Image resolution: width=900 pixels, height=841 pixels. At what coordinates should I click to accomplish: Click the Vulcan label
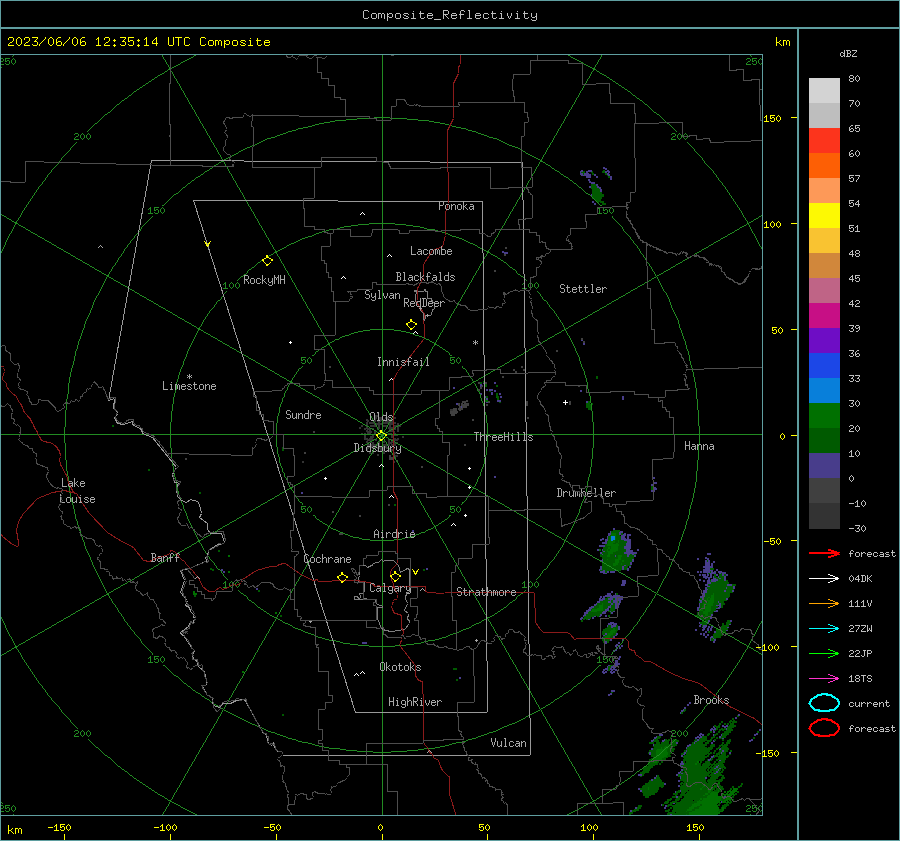(x=508, y=743)
